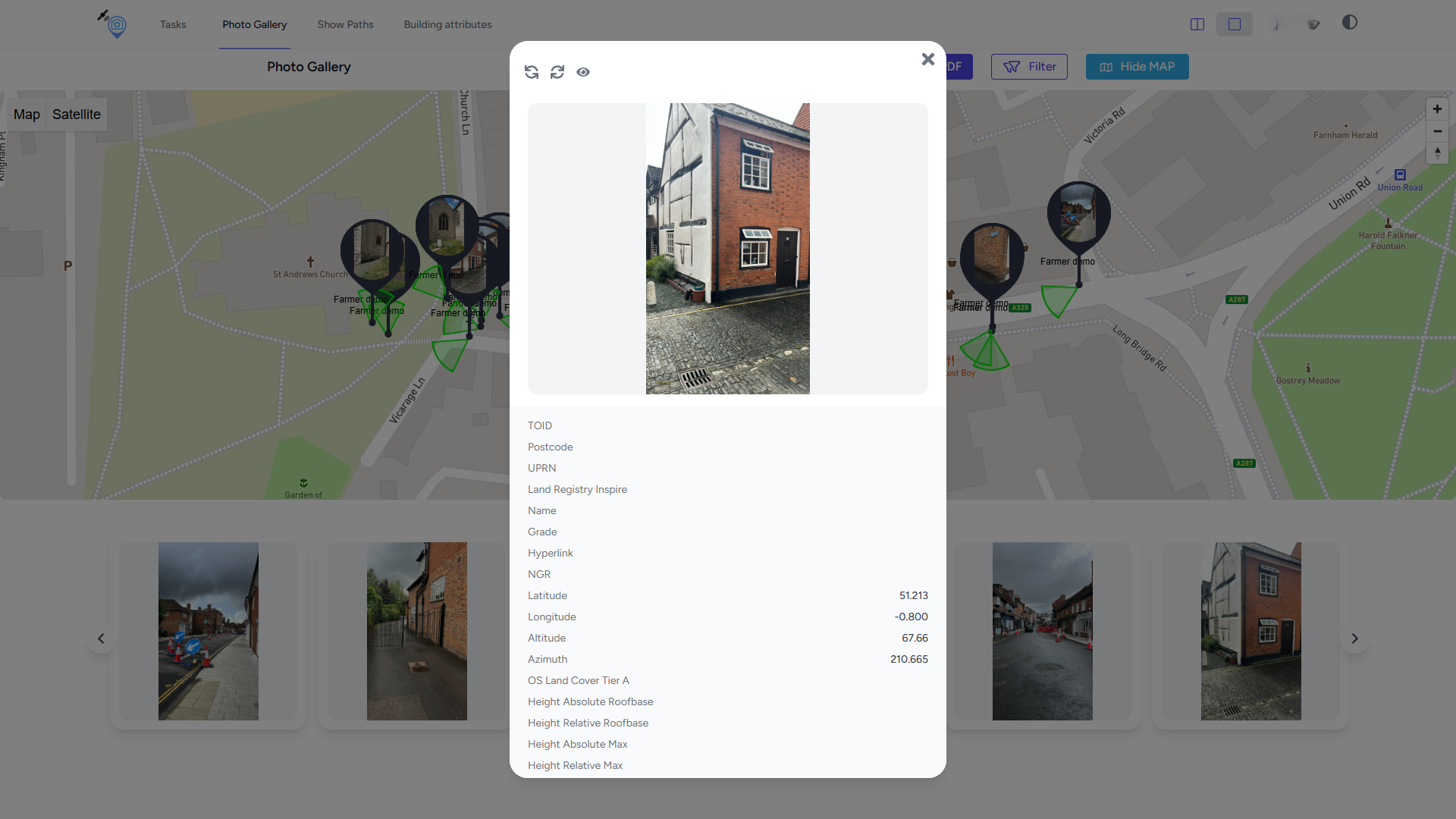Click the app logo camera pin icon
The width and height of the screenshot is (1456, 819).
pyautogui.click(x=115, y=25)
